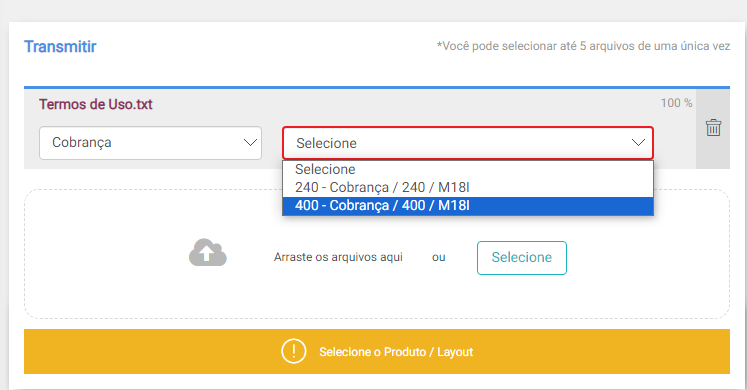Open the Cobrança product dropdown
Image resolution: width=747 pixels, height=390 pixels.
coord(151,143)
